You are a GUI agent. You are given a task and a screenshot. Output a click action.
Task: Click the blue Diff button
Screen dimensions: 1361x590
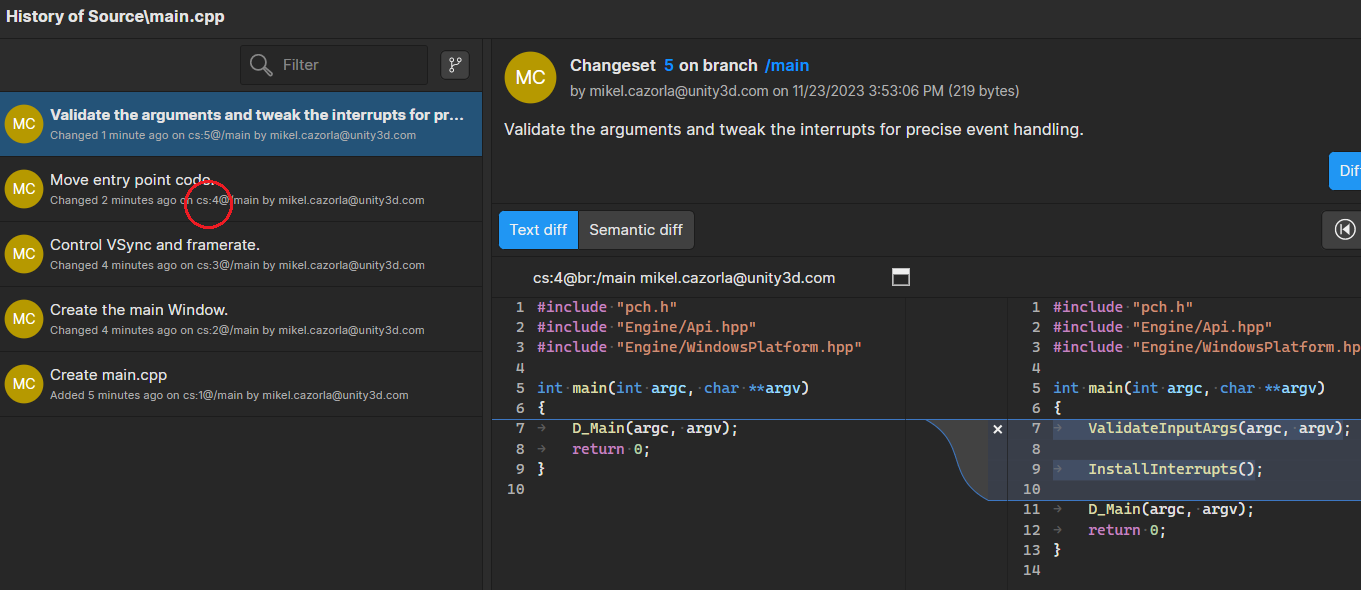[1348, 170]
